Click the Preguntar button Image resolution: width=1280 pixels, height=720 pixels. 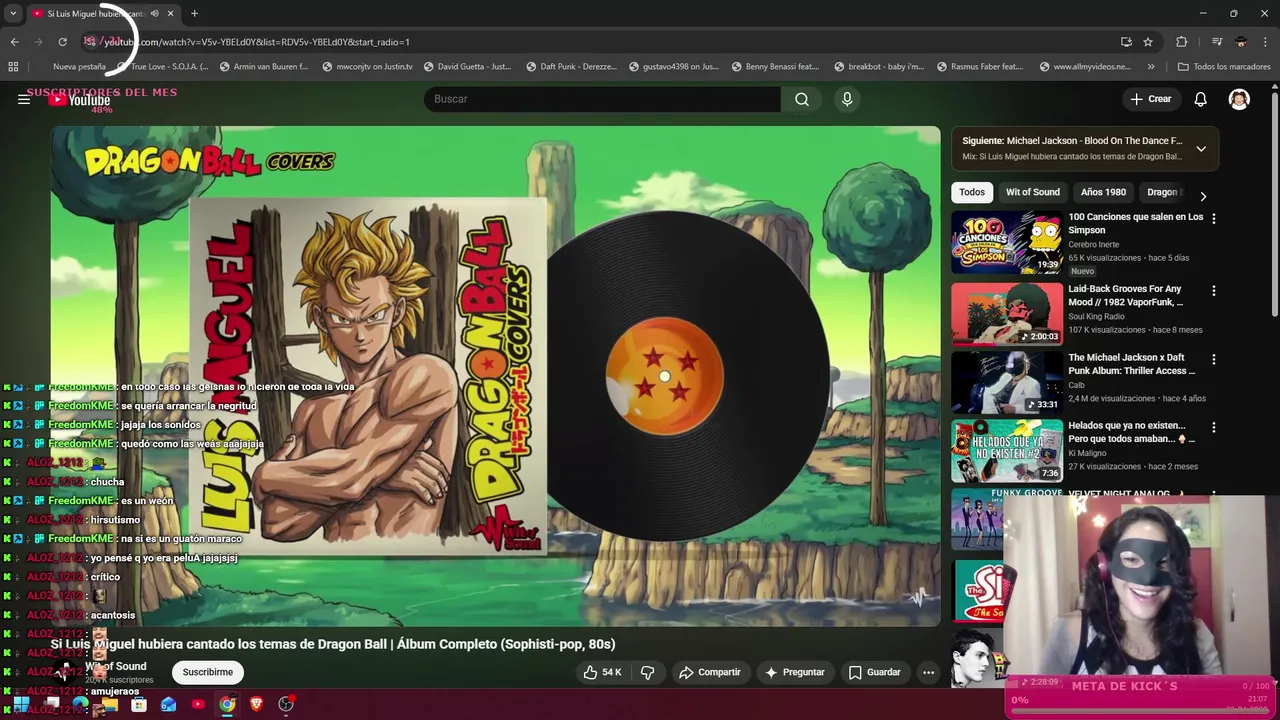(x=794, y=672)
